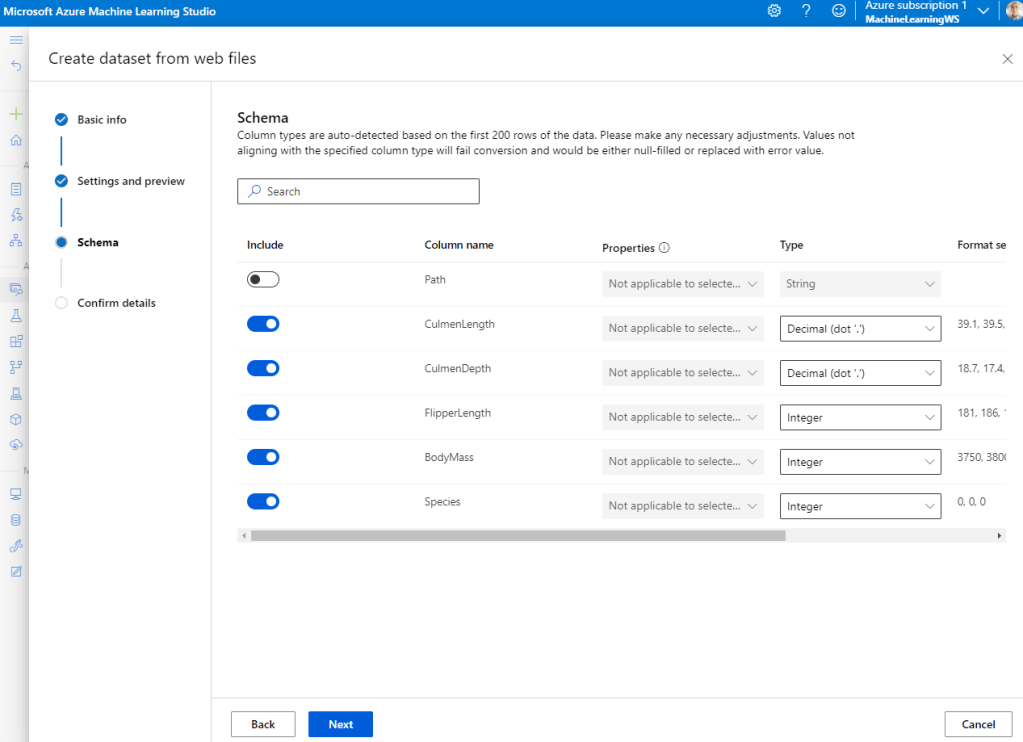The width and height of the screenshot is (1023, 742).
Task: Open the settings gear in the header
Action: pyautogui.click(x=774, y=11)
